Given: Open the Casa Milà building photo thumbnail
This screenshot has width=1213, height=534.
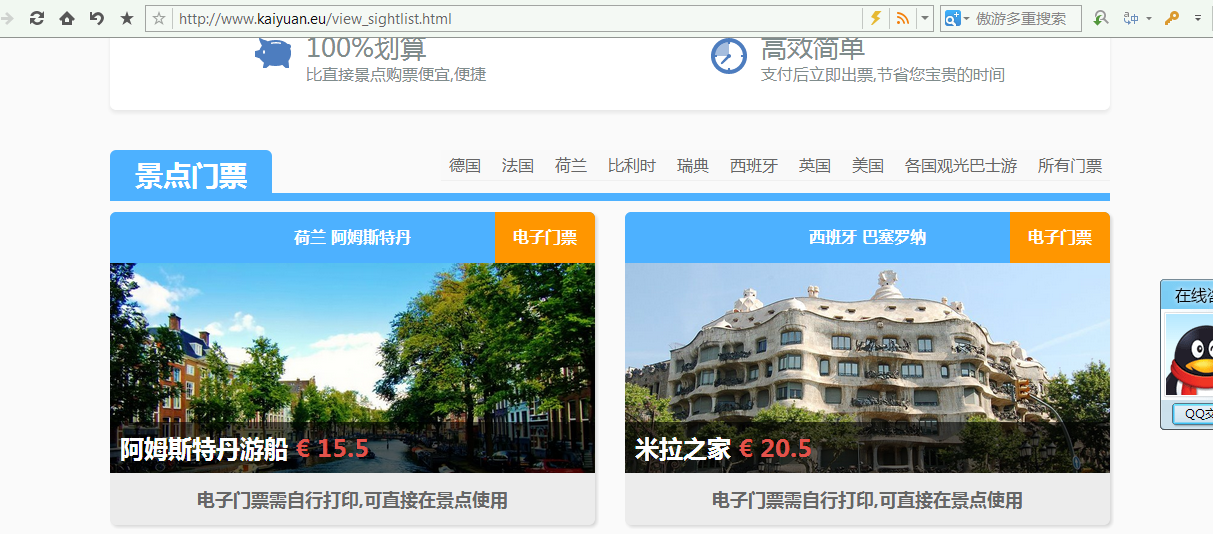Looking at the screenshot, I should click(x=867, y=368).
